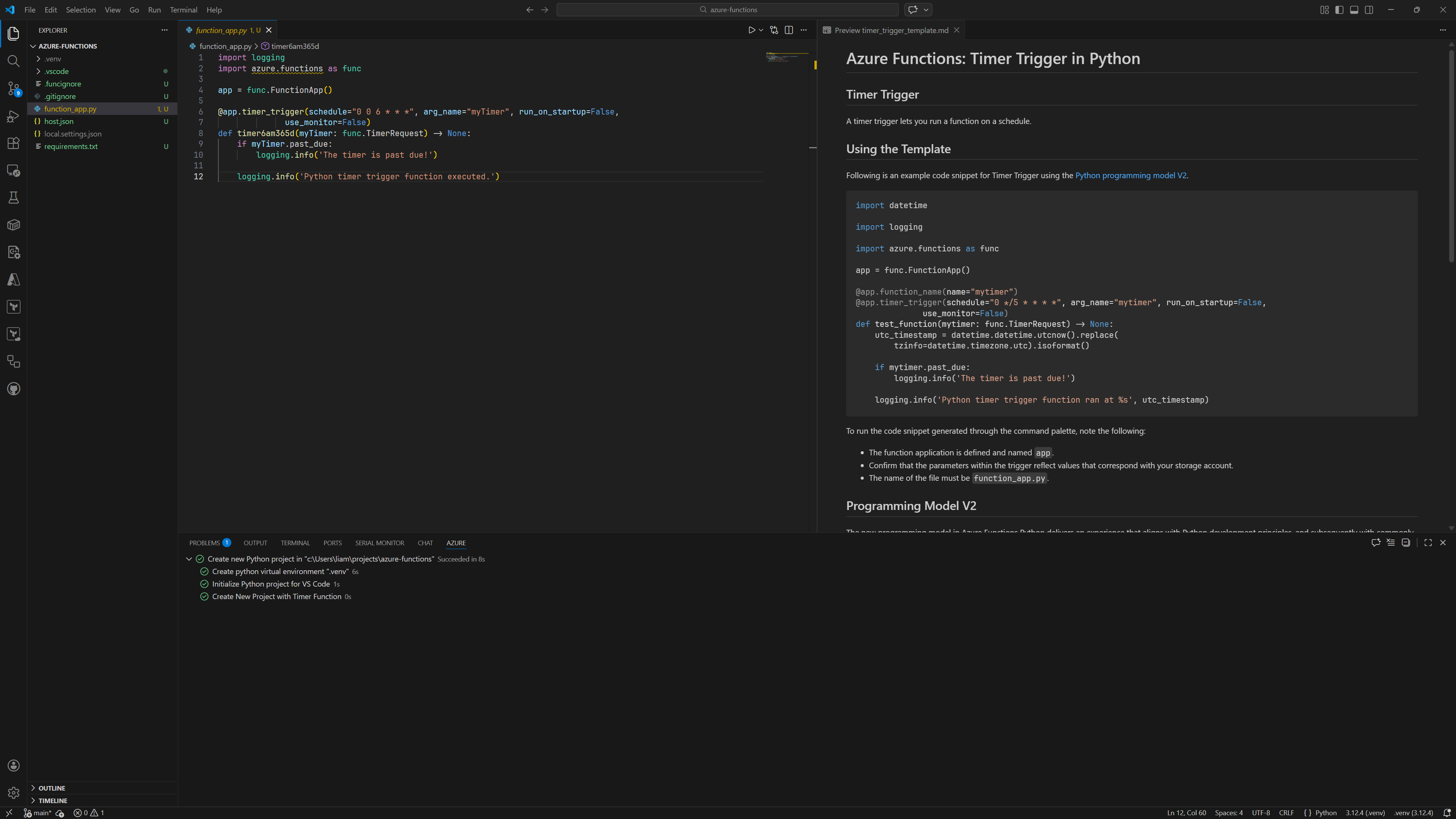
Task: Open the Testing flask view
Action: coord(14,198)
